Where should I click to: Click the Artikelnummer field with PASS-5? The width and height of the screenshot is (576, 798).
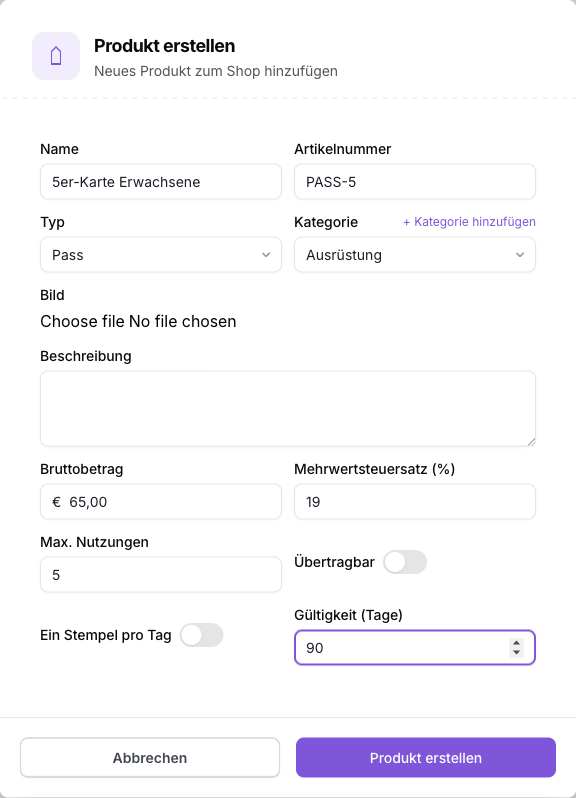coord(415,182)
